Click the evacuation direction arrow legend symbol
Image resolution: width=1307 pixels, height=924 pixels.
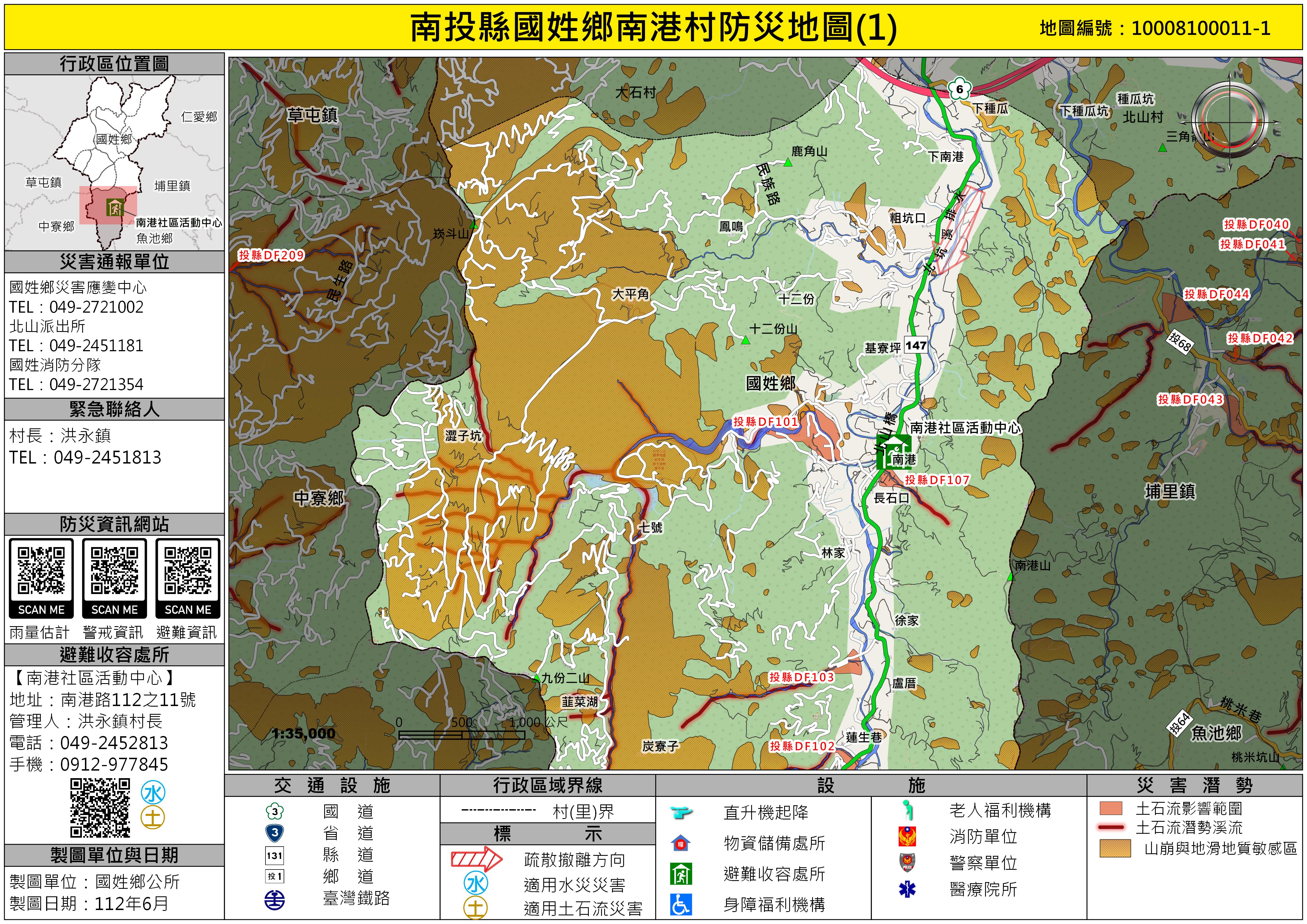[476, 859]
